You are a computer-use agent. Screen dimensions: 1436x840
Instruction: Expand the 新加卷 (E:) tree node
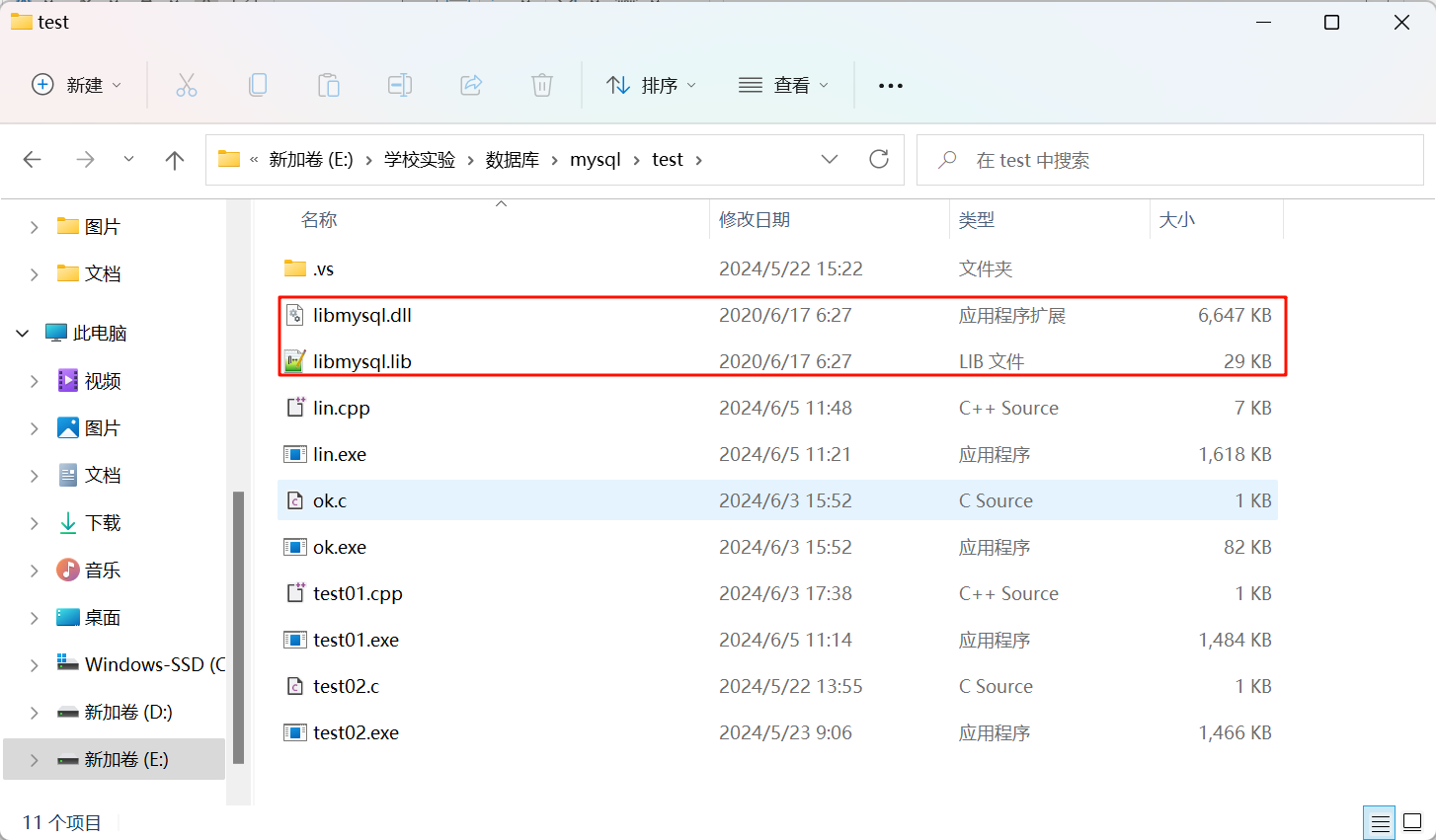(35, 759)
